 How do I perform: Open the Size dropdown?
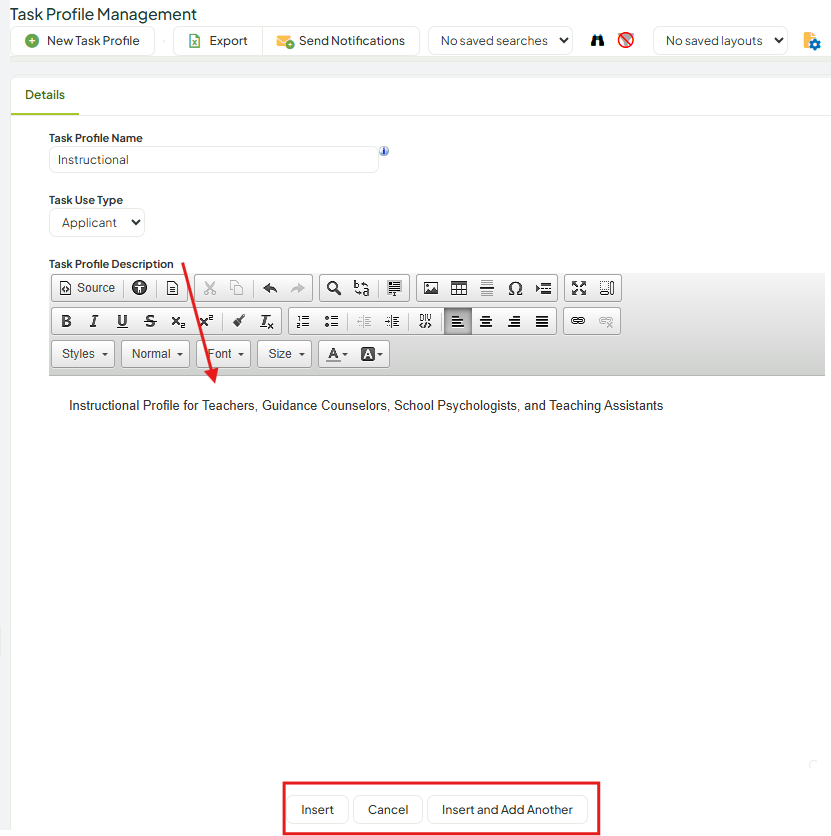[285, 354]
